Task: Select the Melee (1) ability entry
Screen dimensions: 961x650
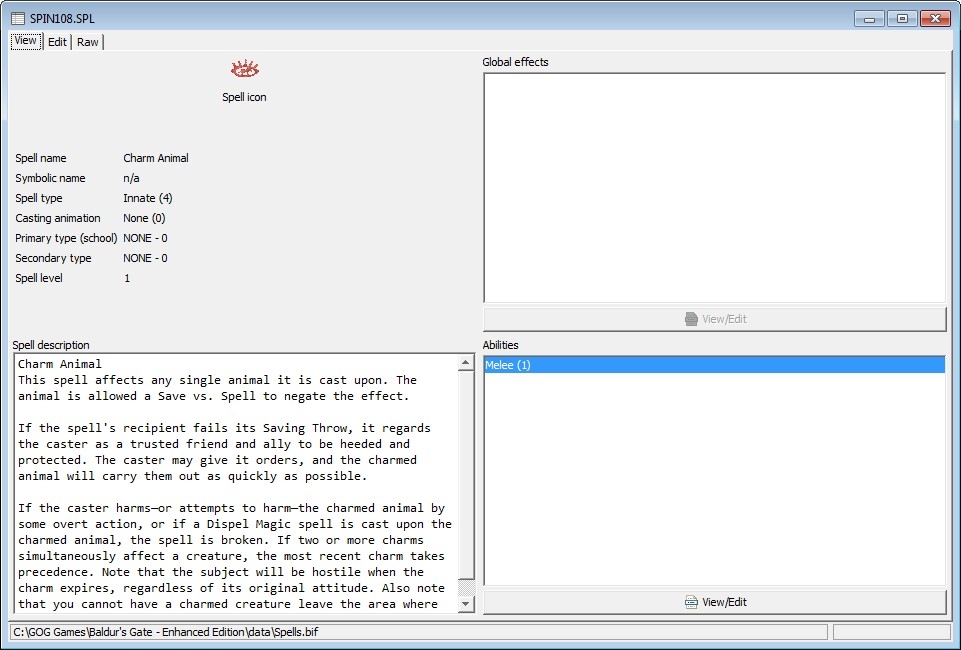Action: (713, 365)
